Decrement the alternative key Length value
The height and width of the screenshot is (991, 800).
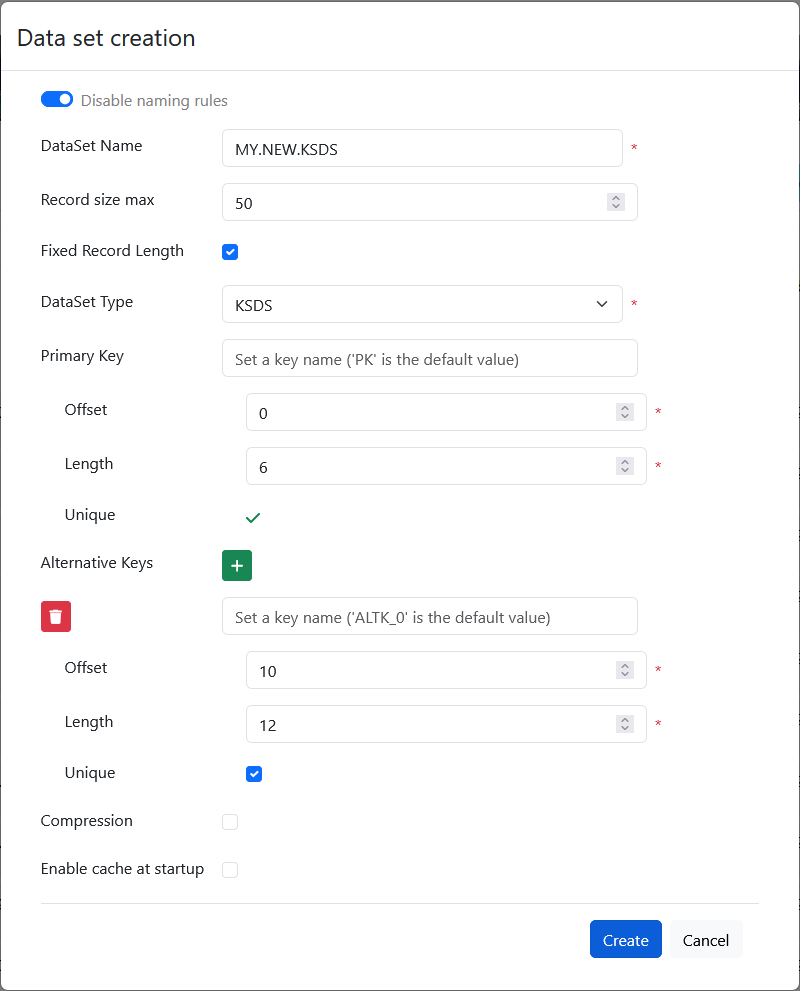coord(624,728)
